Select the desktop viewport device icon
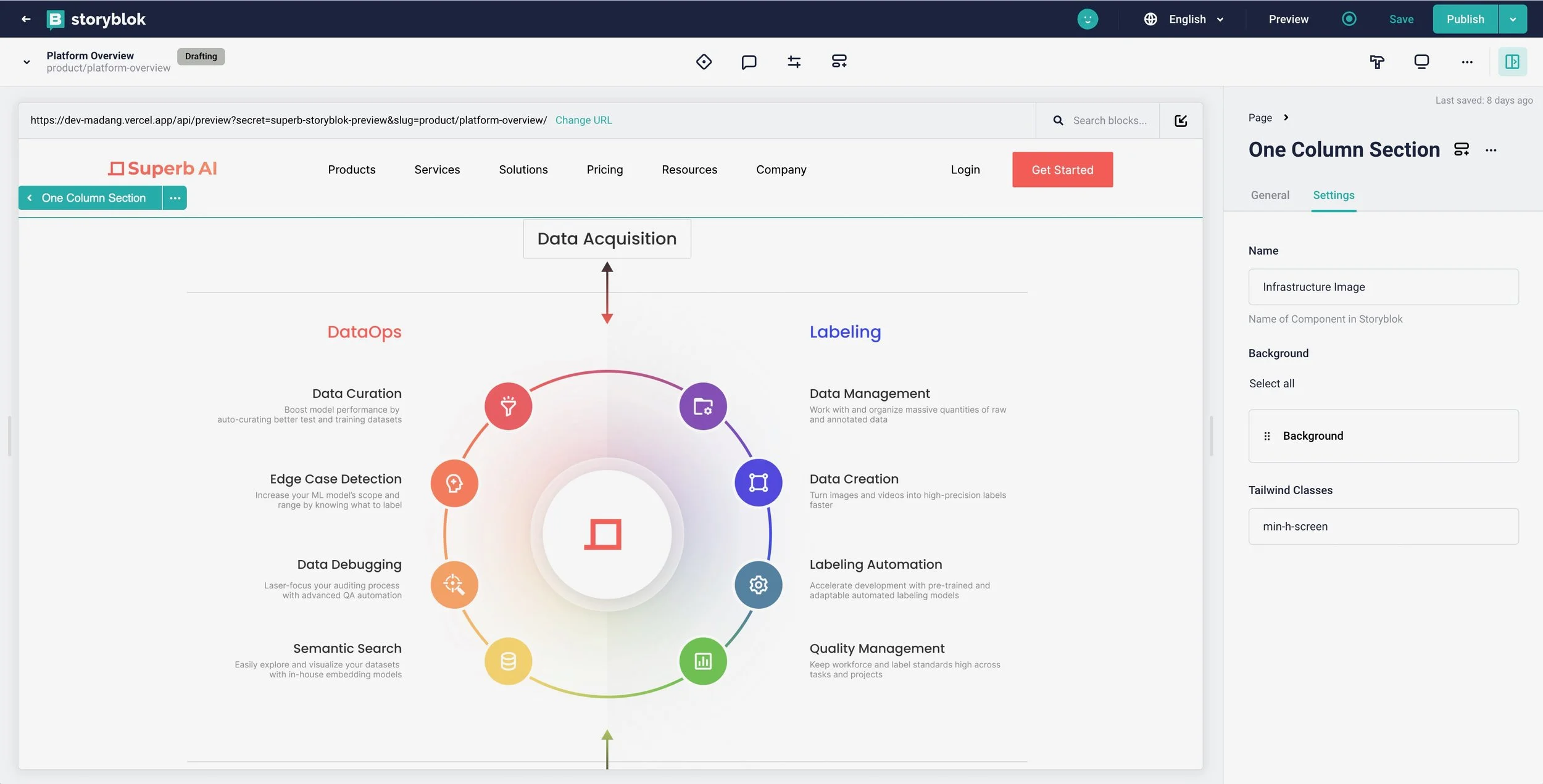This screenshot has height=784, width=1543. pos(1421,62)
